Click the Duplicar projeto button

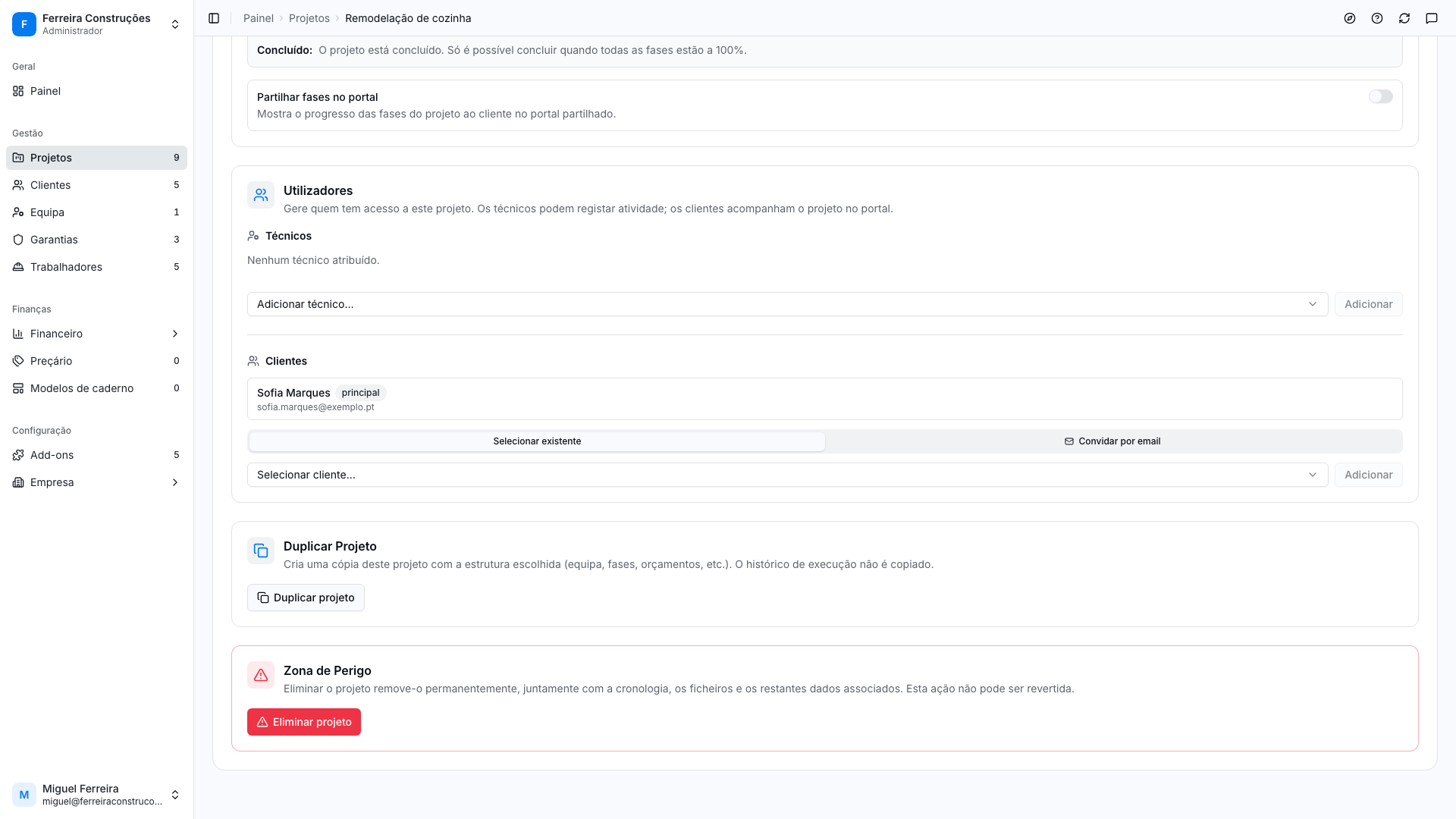306,598
